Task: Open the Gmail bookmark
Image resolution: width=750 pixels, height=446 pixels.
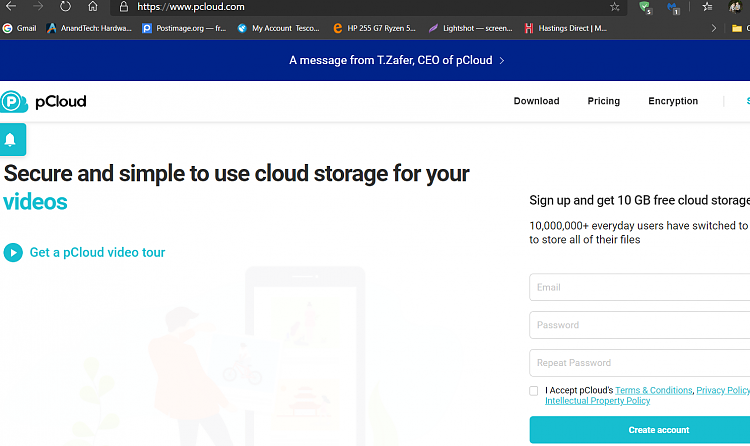Action: (19, 28)
